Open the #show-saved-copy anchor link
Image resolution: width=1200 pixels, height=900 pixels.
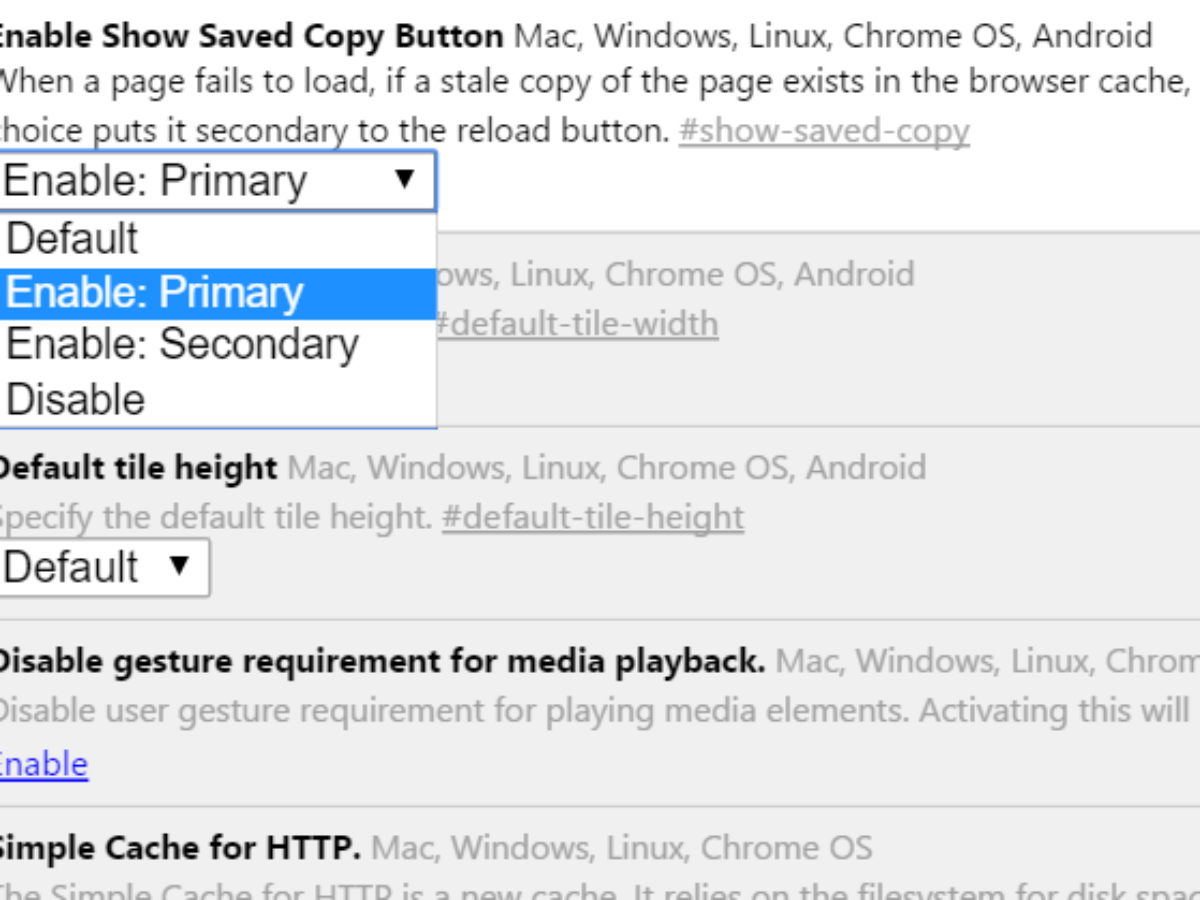[824, 131]
